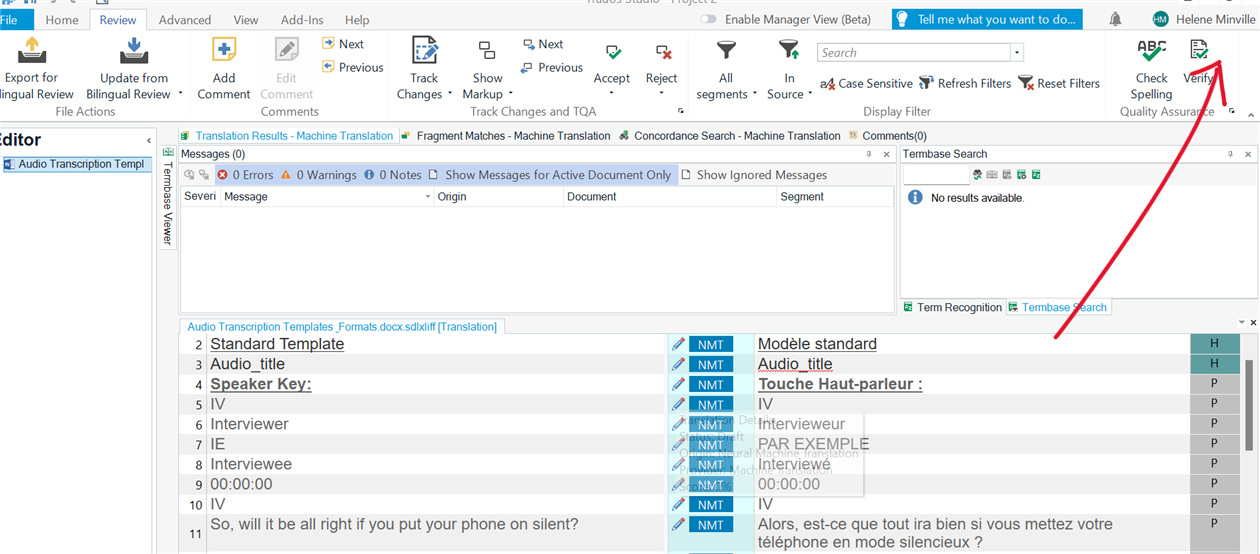Click Reset Filters
Viewport: 1260px width, 554px height.
pos(1059,83)
